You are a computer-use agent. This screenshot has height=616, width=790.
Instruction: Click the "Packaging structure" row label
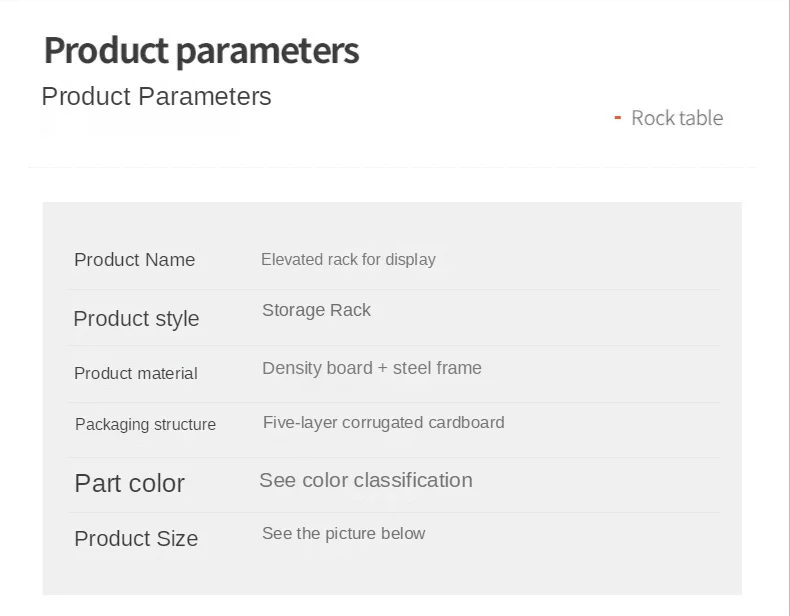[x=145, y=424]
